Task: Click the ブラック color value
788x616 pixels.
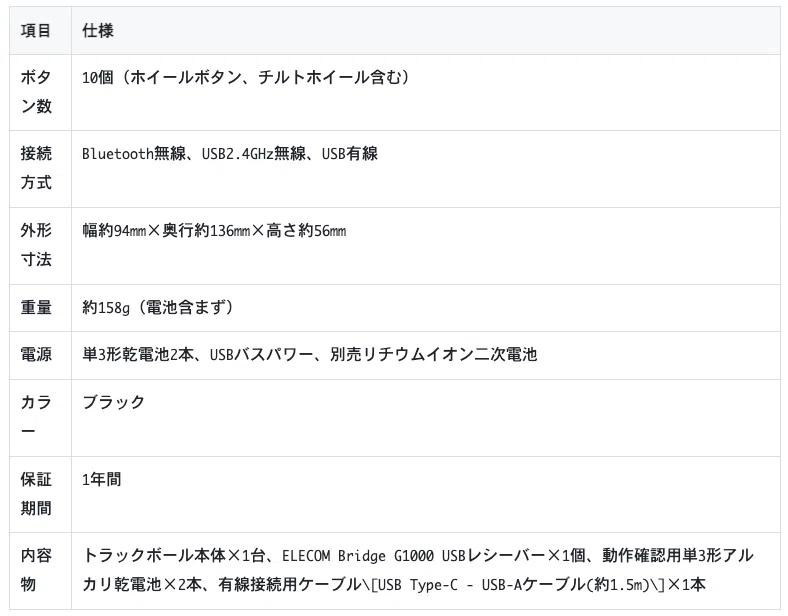Action: click(x=114, y=402)
